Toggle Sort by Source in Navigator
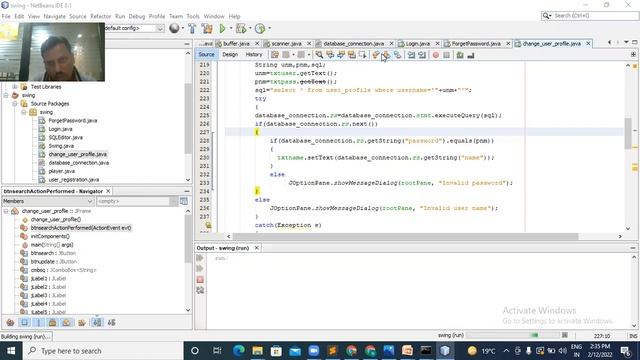Image resolution: width=640 pixels, height=360 pixels. point(111,322)
